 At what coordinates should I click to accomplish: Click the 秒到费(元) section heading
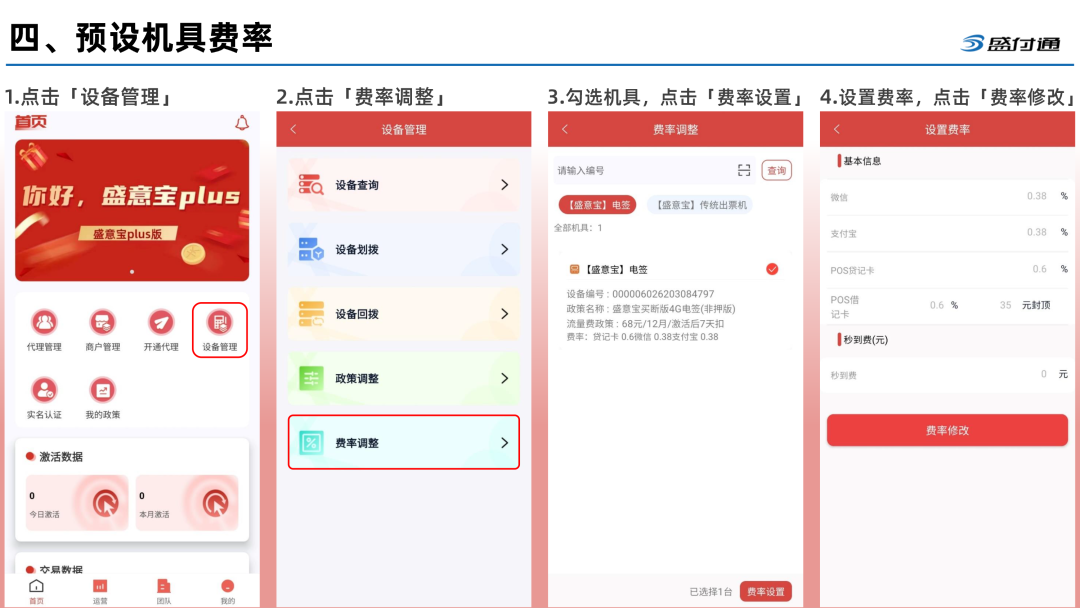tap(866, 339)
